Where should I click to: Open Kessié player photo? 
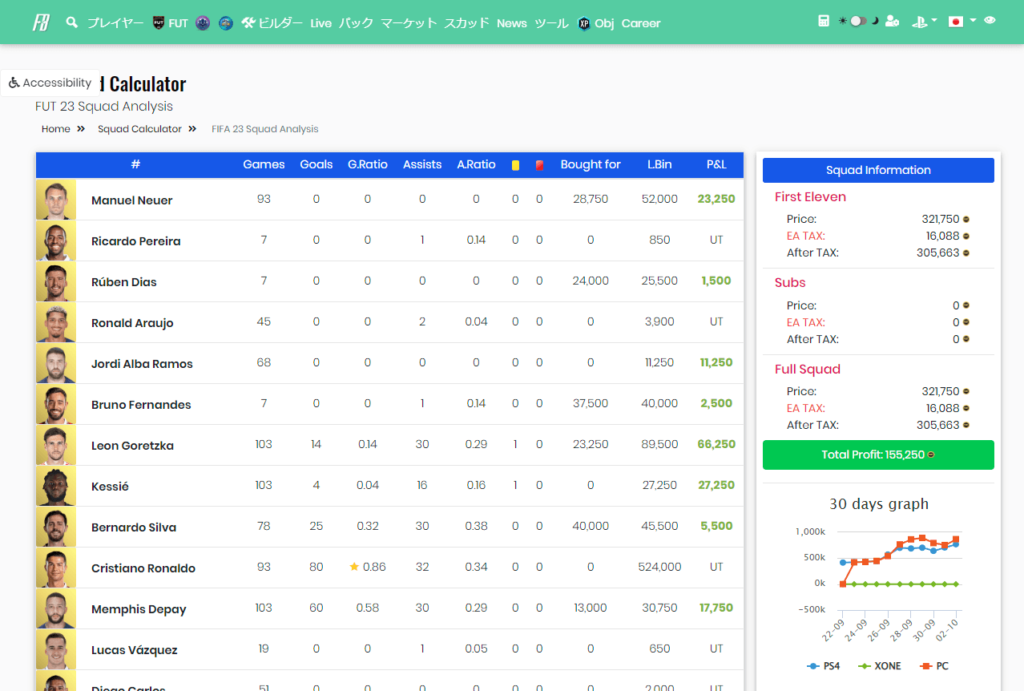56,486
